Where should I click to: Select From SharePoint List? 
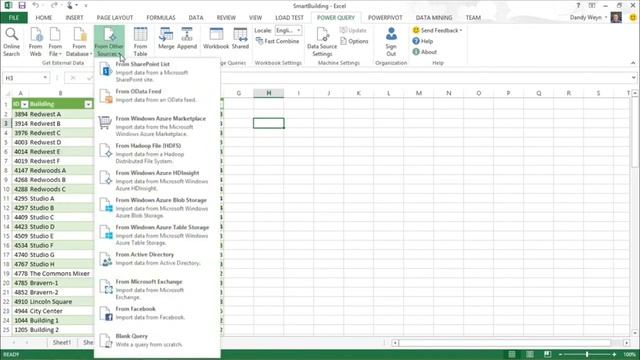click(x=157, y=71)
